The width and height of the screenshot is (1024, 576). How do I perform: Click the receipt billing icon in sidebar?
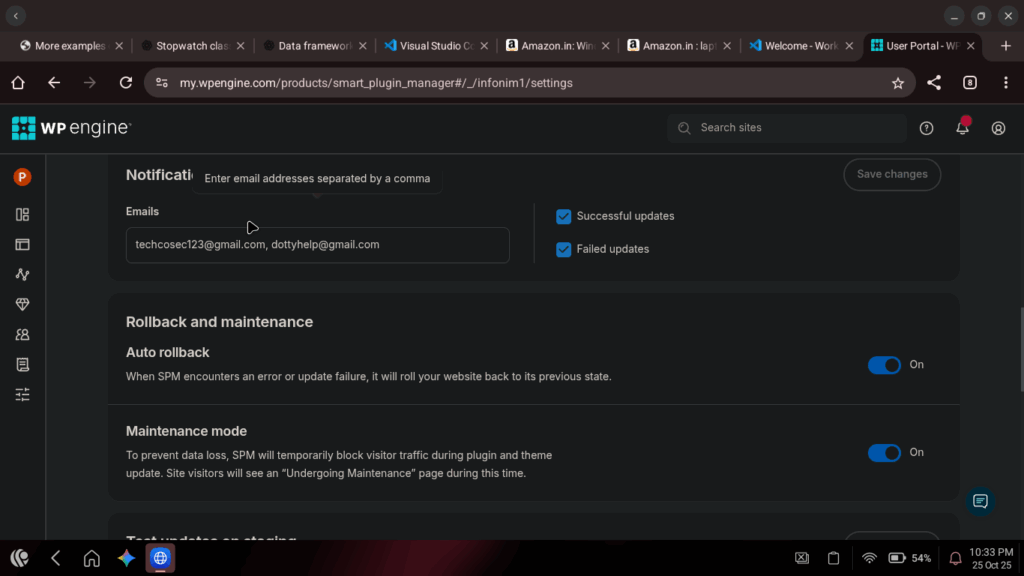pyautogui.click(x=22, y=365)
